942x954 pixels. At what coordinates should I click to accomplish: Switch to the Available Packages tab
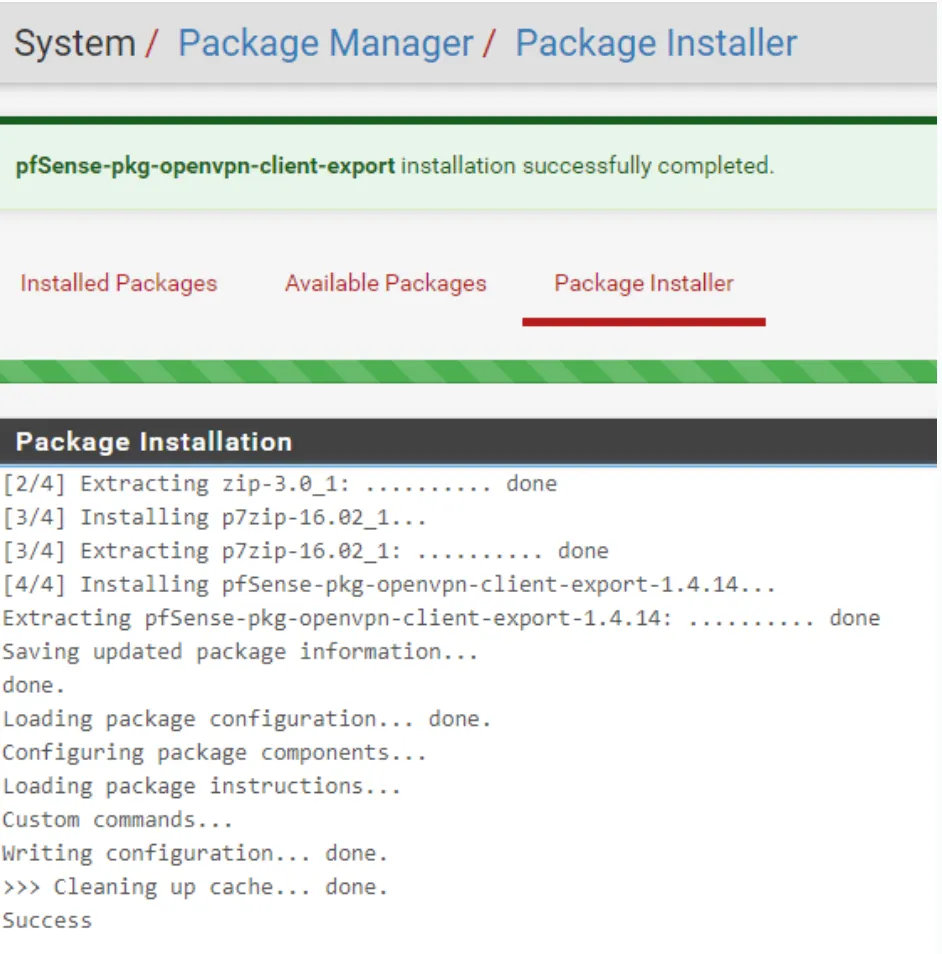coord(385,283)
